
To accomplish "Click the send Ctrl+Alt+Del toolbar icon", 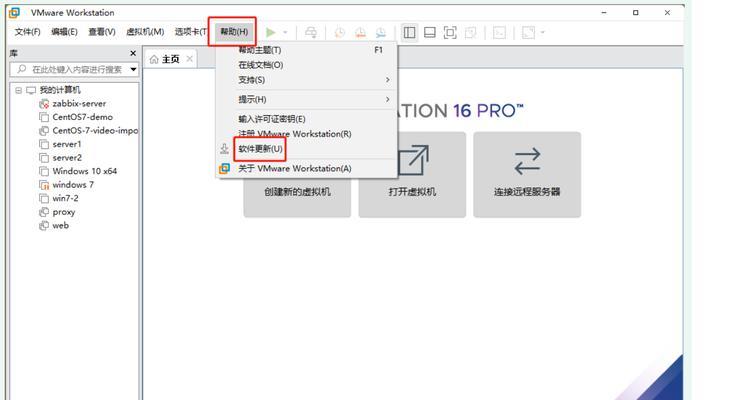I will [x=311, y=32].
